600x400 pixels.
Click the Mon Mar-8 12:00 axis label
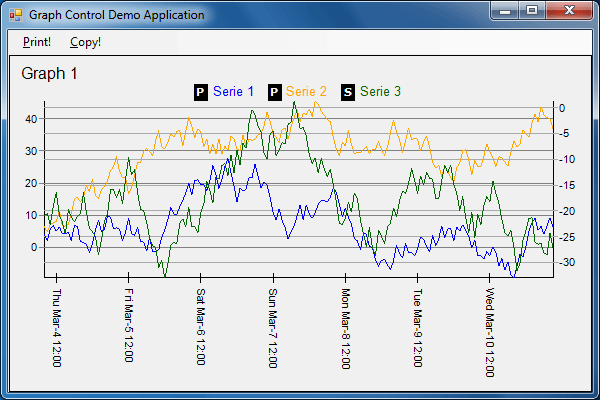pos(345,329)
